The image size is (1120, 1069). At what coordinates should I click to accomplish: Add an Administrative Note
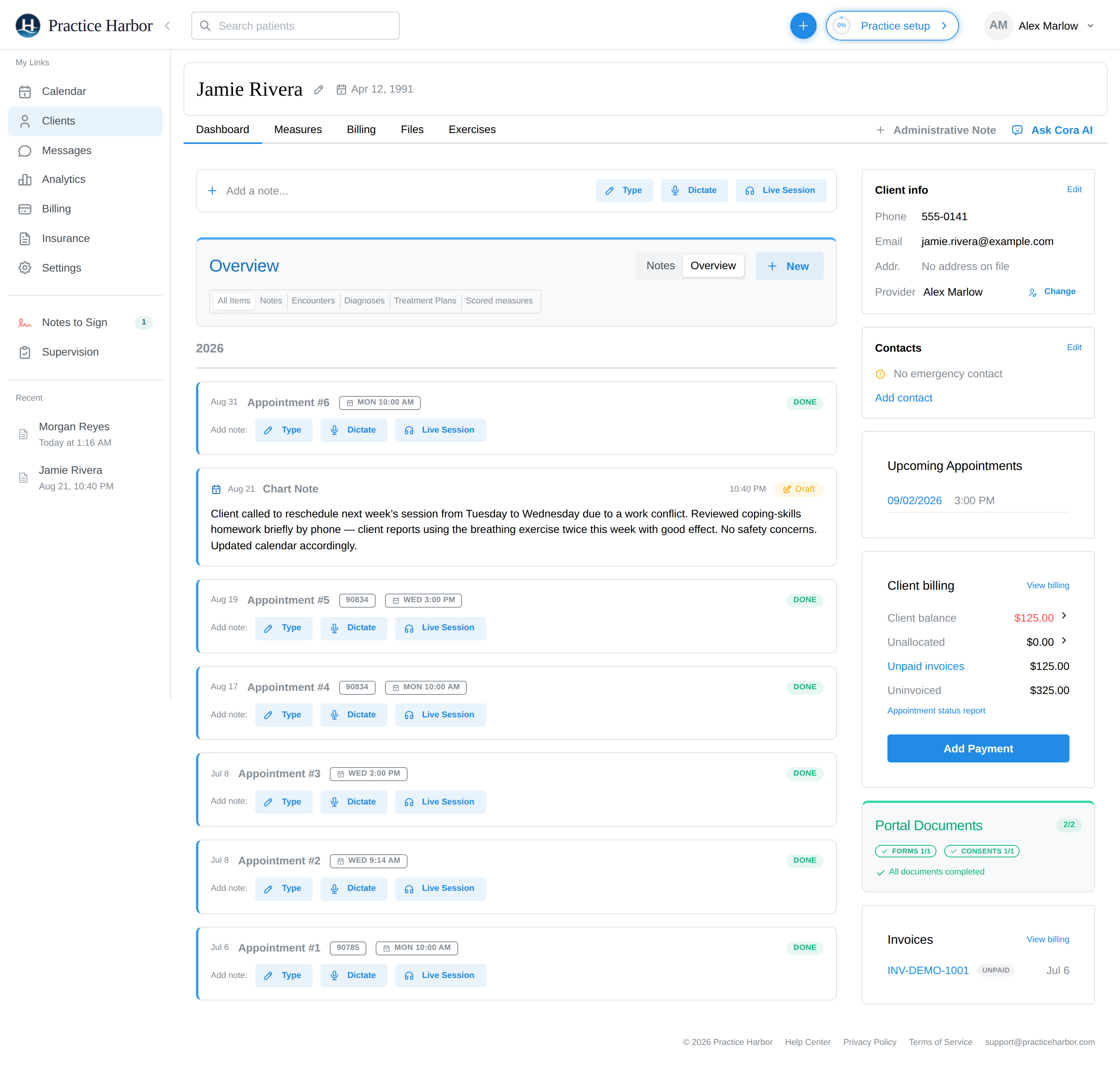(935, 130)
